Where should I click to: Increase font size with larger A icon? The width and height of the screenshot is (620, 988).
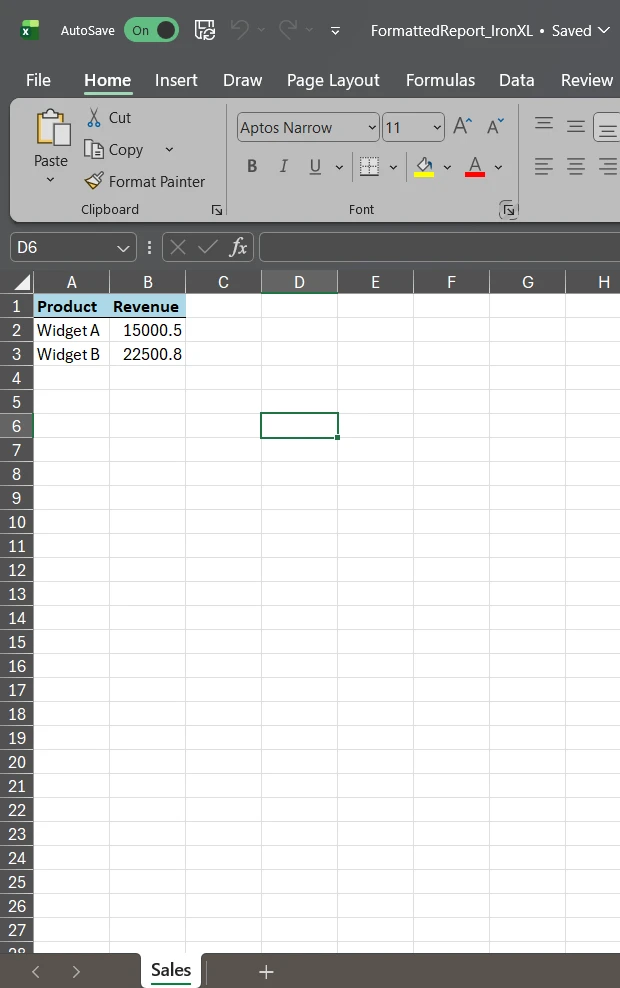(462, 126)
